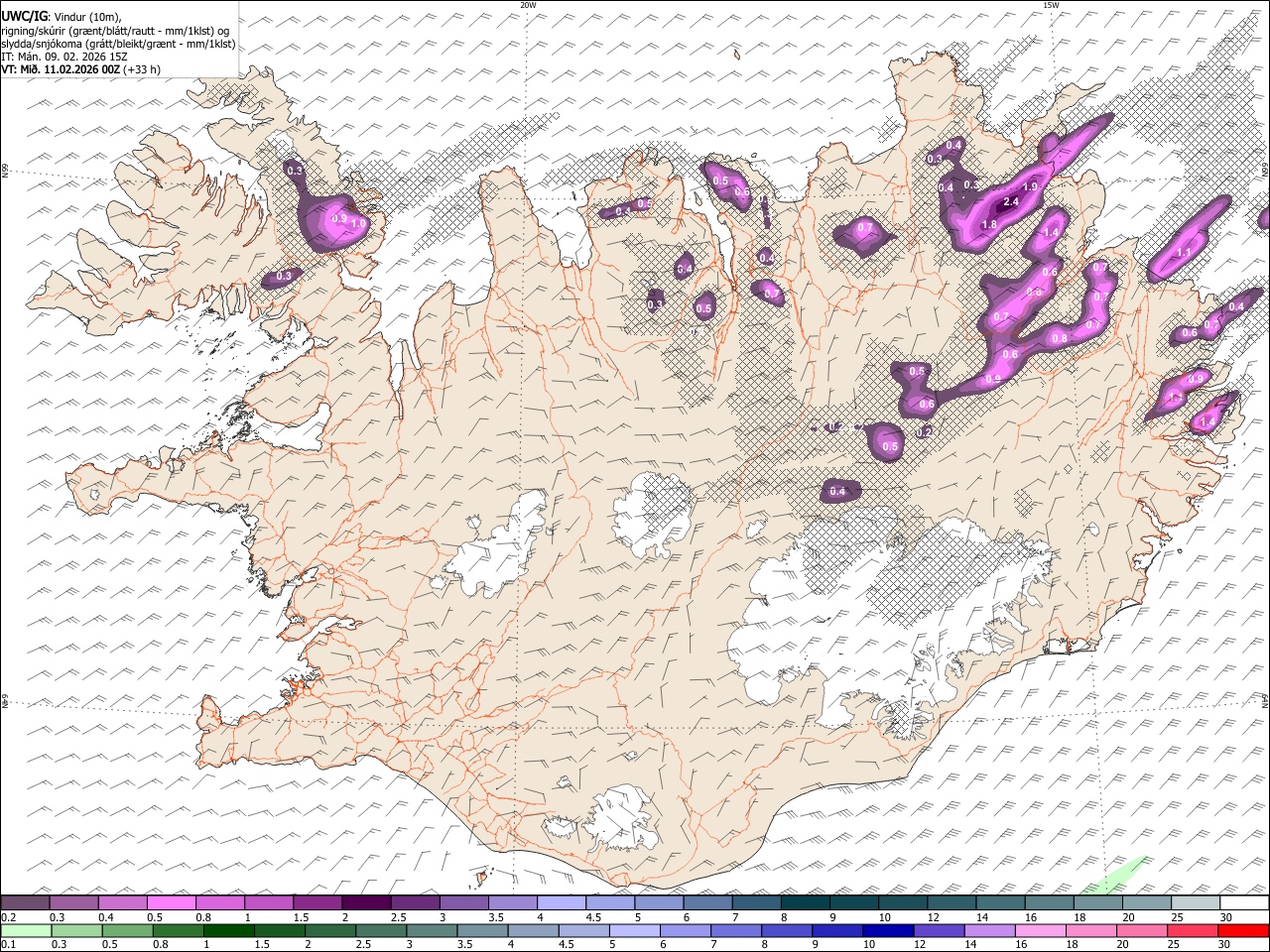
Task: Pick the purple 1.5 swatch, upper legend
Action: [x=317, y=903]
